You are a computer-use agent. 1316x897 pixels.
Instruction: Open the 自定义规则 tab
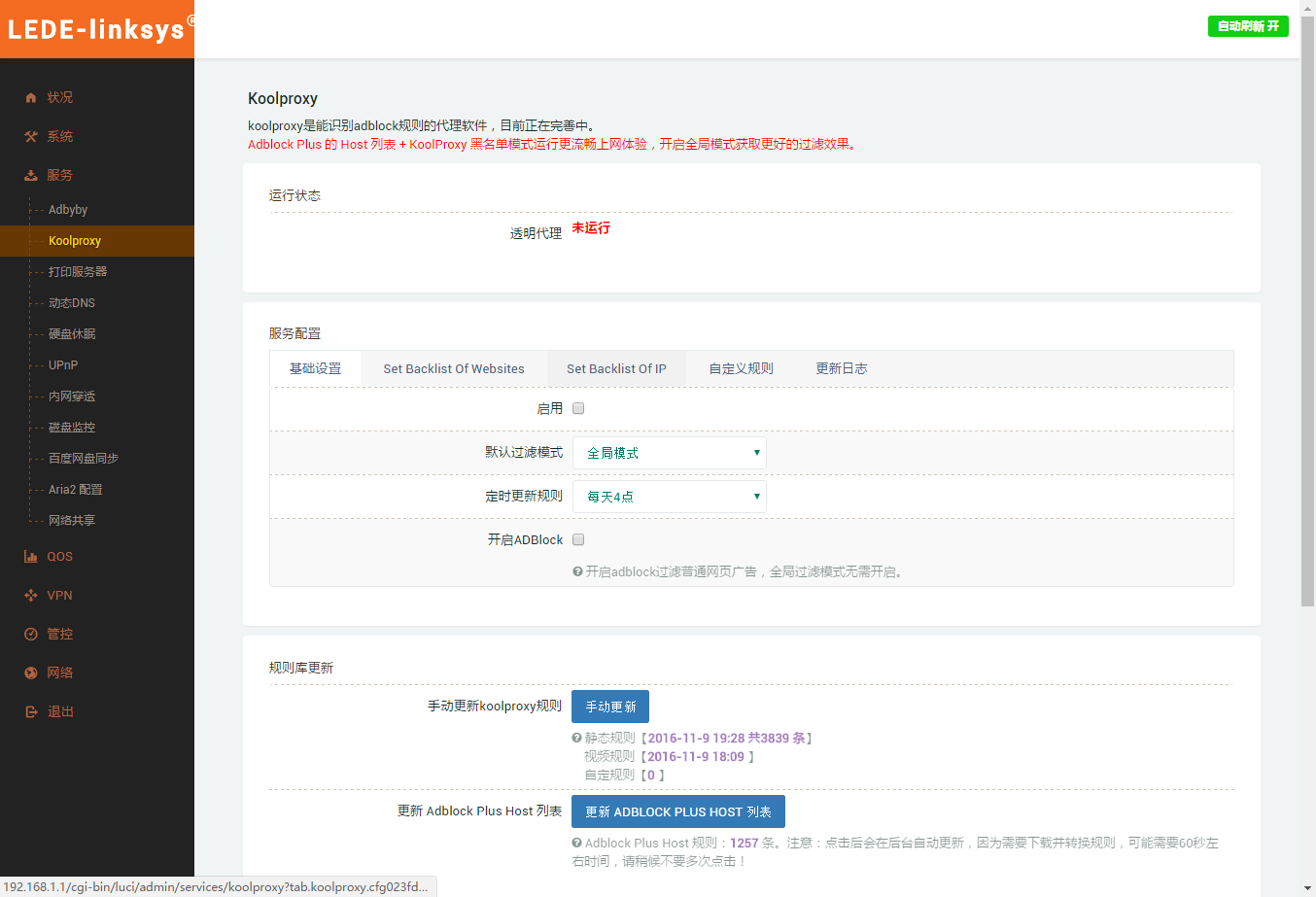pyautogui.click(x=741, y=369)
